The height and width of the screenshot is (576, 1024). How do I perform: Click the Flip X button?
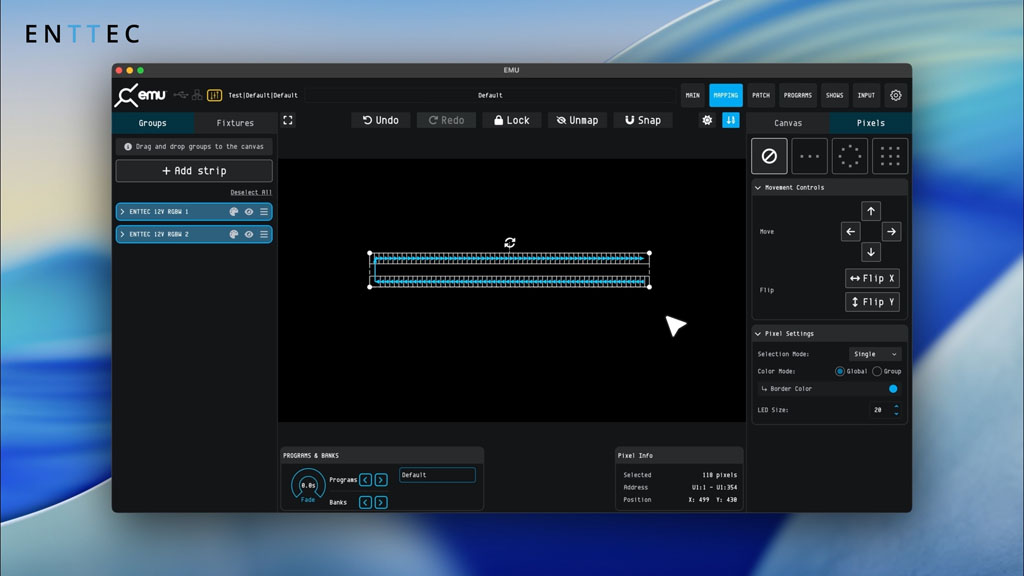[x=872, y=278]
